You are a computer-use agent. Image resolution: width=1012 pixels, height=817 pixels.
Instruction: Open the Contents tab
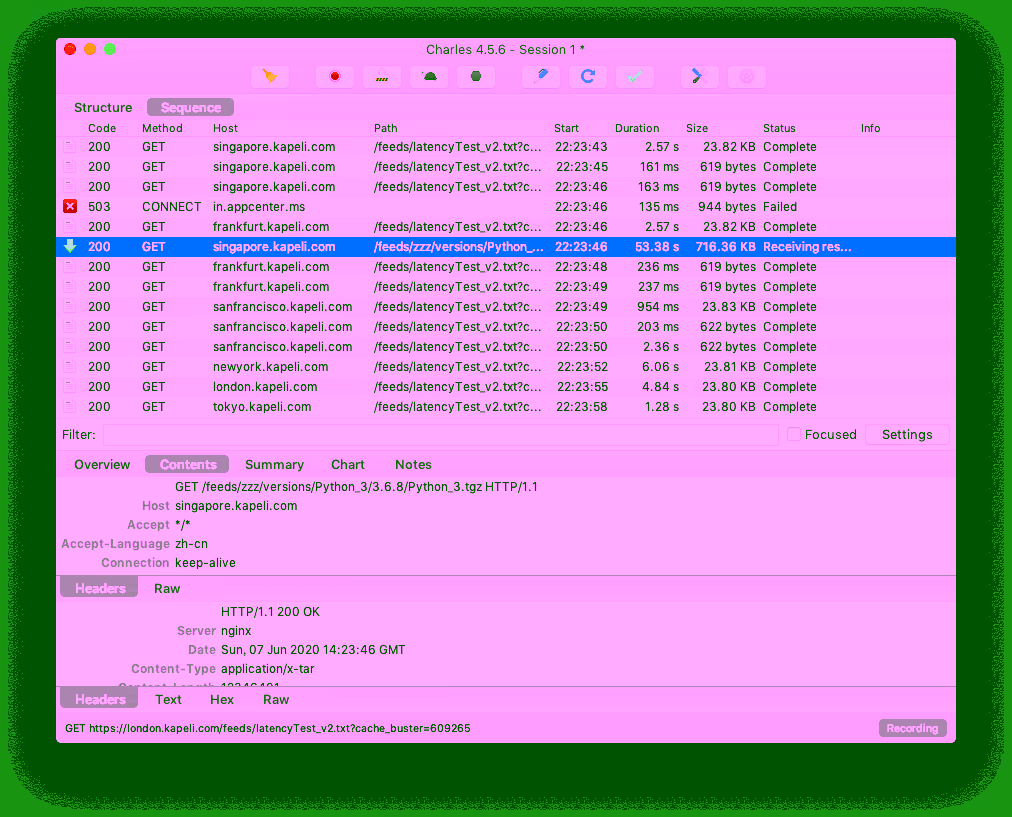click(x=187, y=465)
